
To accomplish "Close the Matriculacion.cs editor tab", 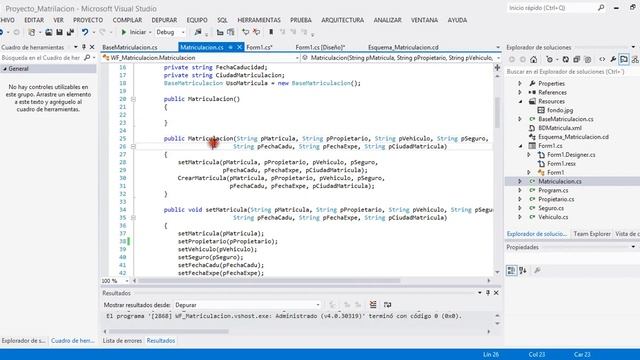I will (239, 47).
